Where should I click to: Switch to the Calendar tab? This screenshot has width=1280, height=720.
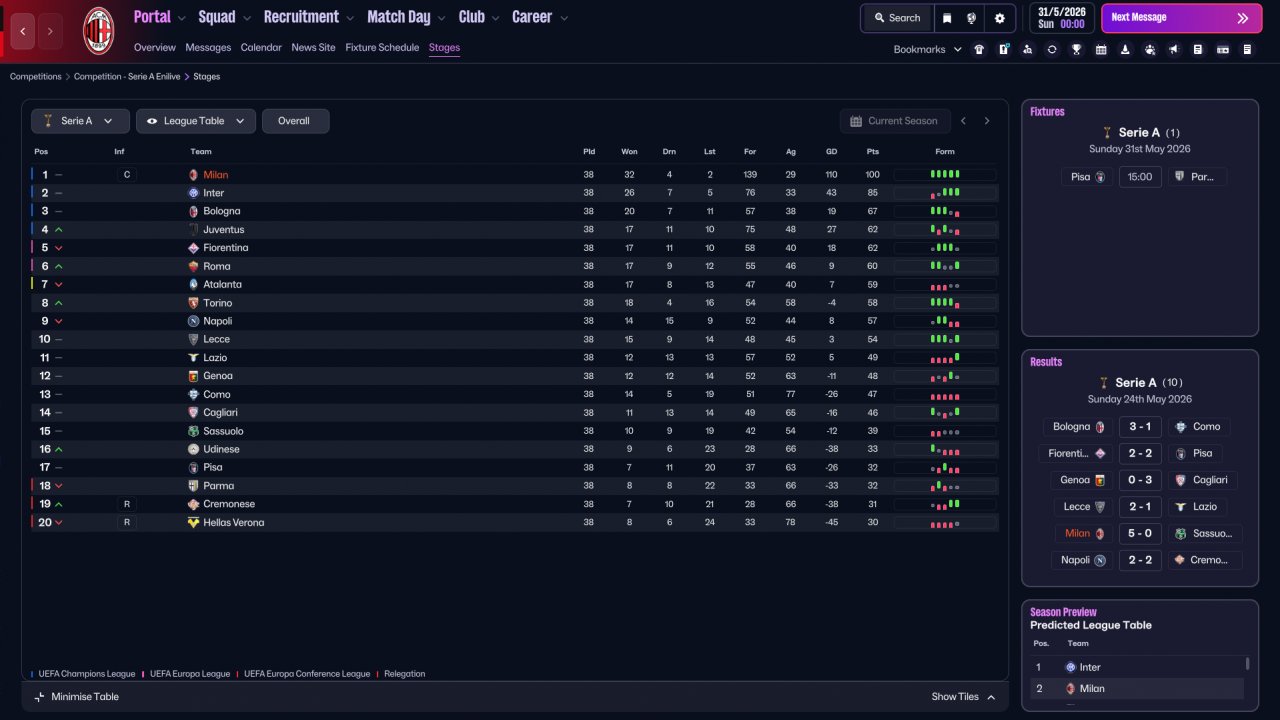261,47
